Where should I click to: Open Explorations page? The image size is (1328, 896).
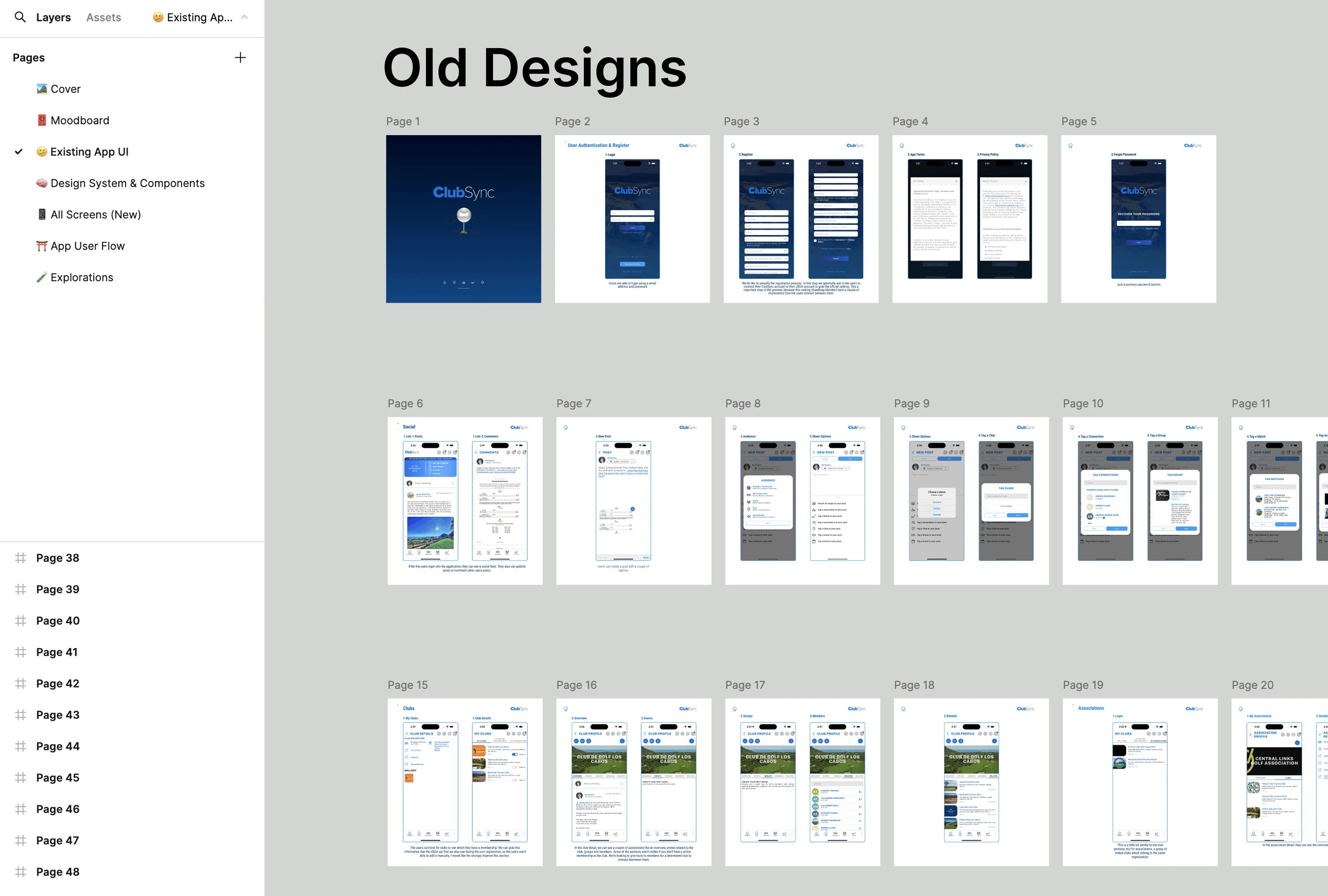pos(83,276)
